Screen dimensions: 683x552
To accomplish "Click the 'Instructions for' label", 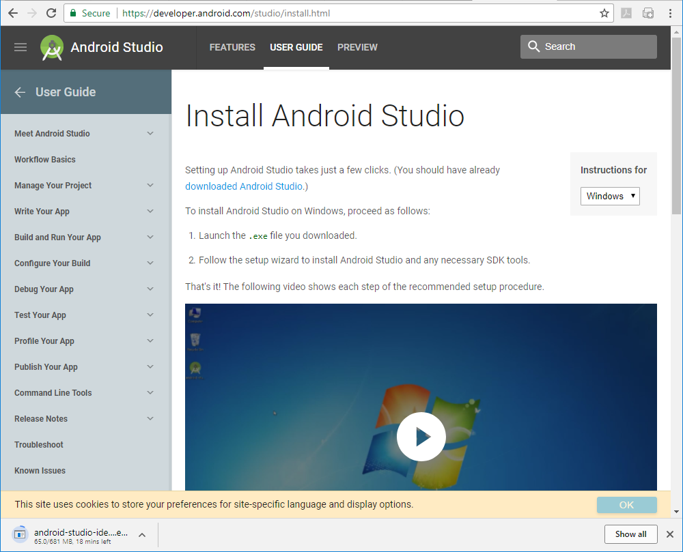I will click(613, 170).
